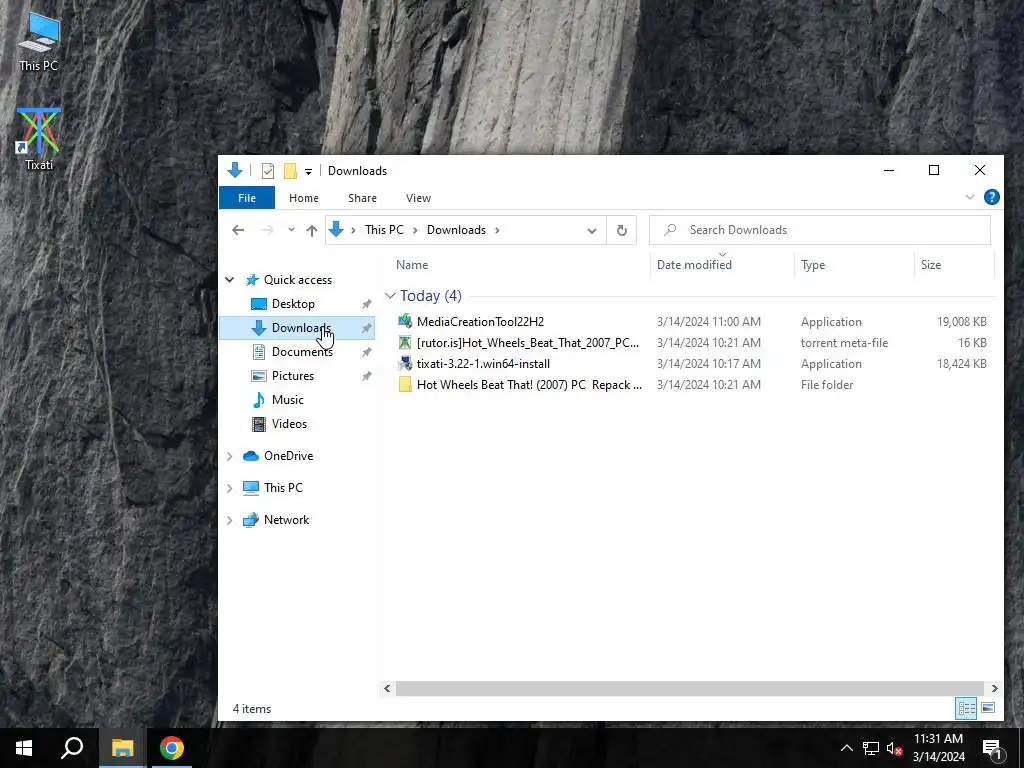The height and width of the screenshot is (768, 1024).
Task: Open Google Chrome from the taskbar
Action: [x=171, y=748]
